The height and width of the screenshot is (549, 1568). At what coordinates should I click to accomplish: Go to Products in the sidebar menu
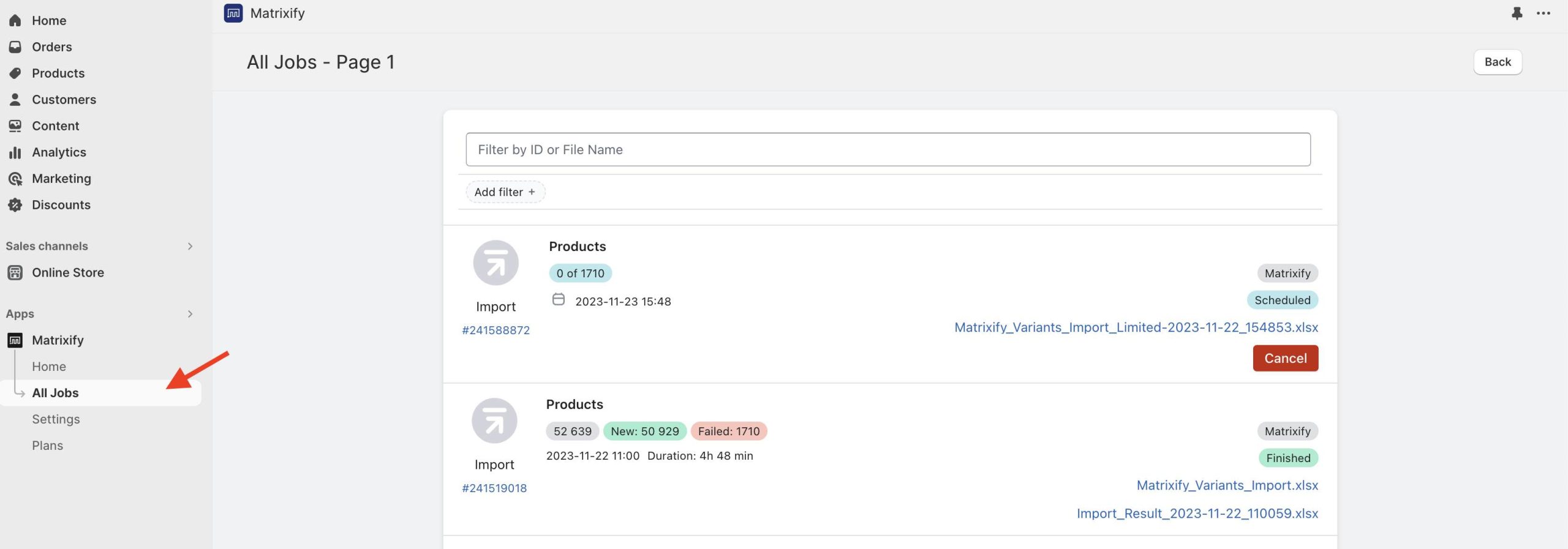[58, 73]
